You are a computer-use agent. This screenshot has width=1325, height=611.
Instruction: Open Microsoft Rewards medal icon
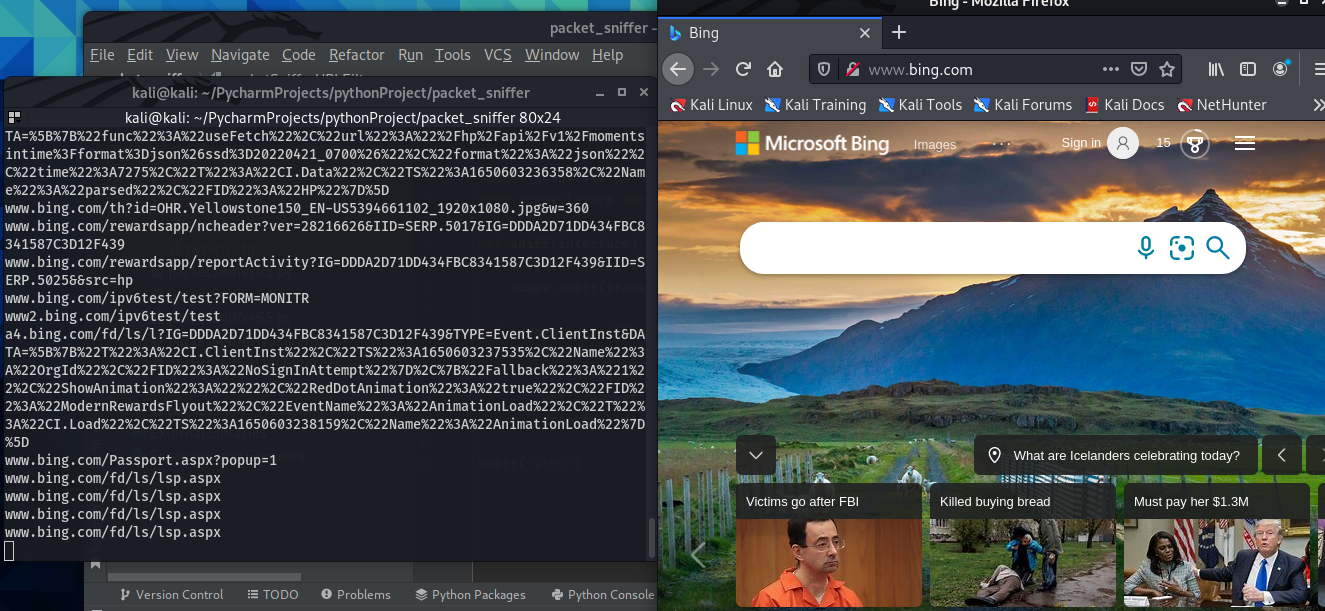coord(1194,144)
